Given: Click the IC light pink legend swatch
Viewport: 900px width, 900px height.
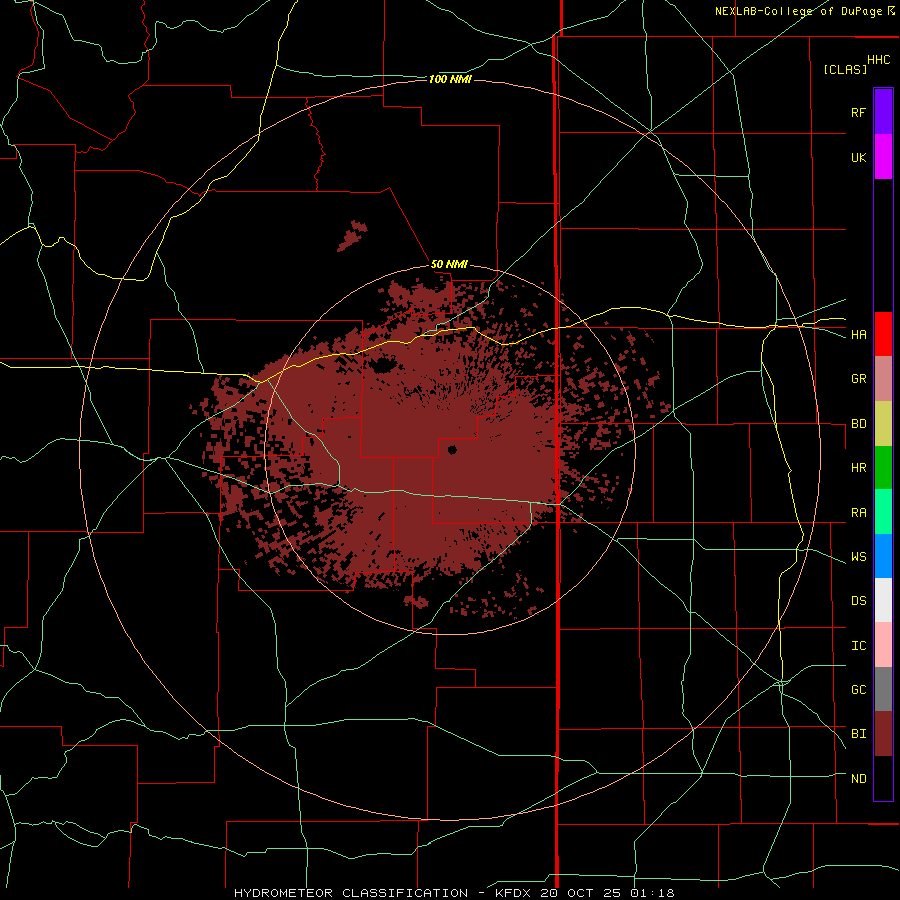Looking at the screenshot, I should coord(883,645).
